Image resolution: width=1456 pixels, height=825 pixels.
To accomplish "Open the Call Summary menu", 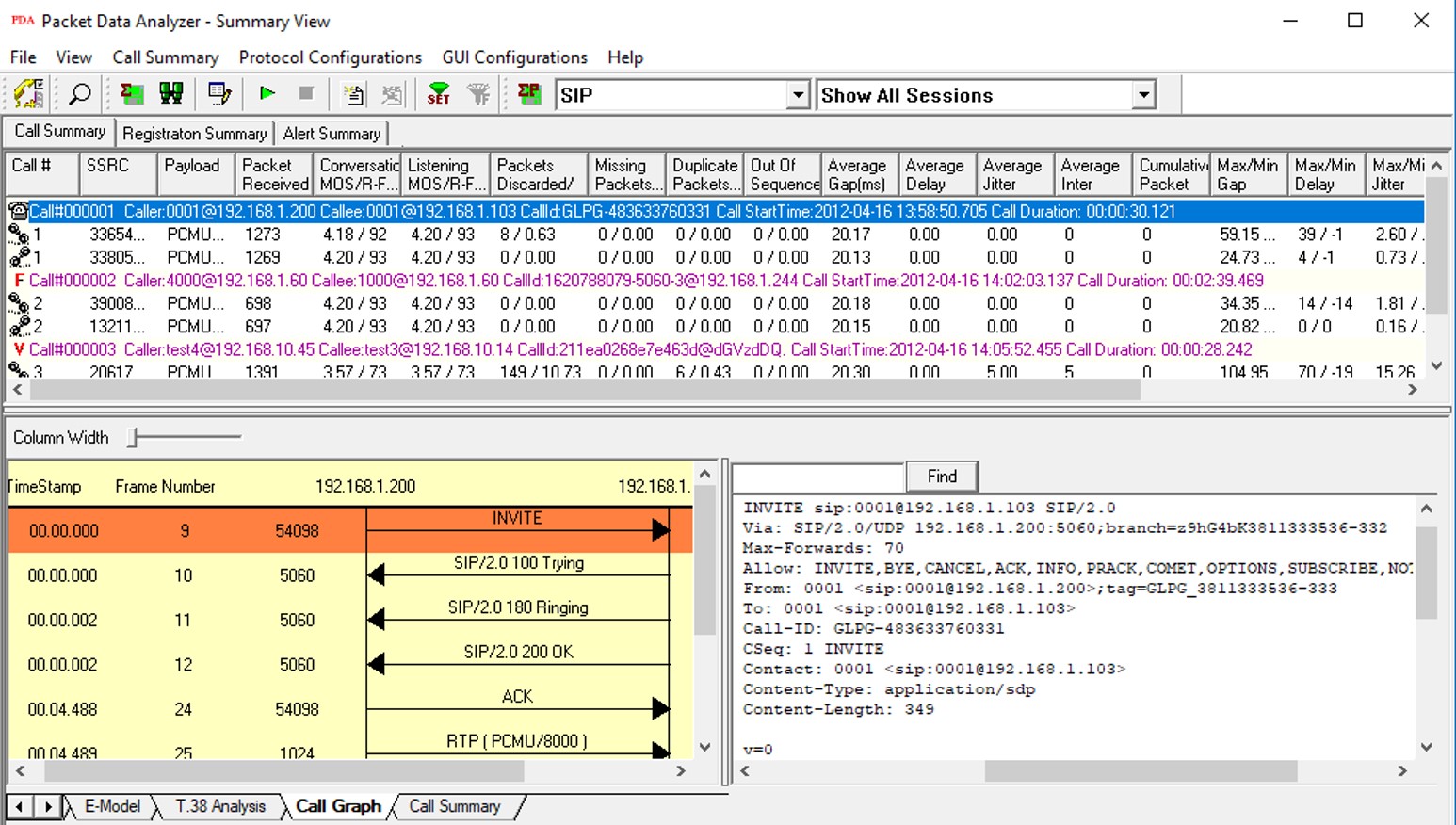I will (165, 57).
